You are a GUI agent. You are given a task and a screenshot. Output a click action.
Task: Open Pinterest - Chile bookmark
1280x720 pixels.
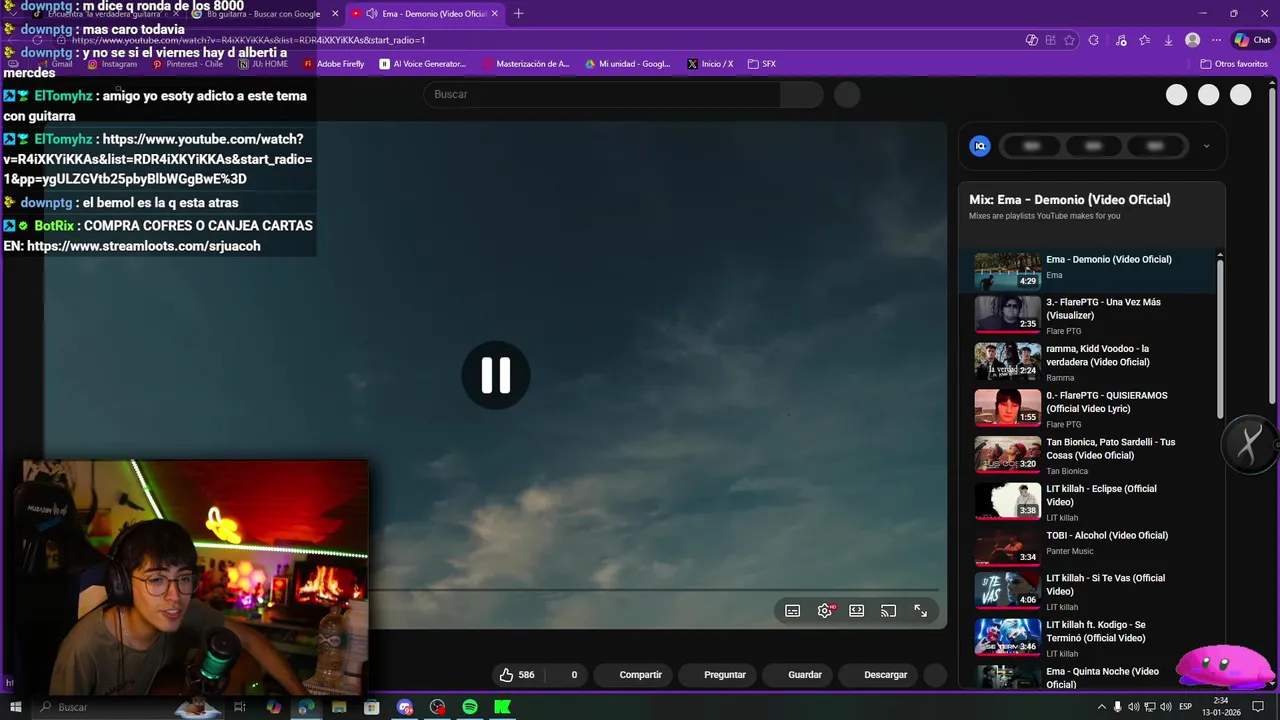(x=188, y=64)
